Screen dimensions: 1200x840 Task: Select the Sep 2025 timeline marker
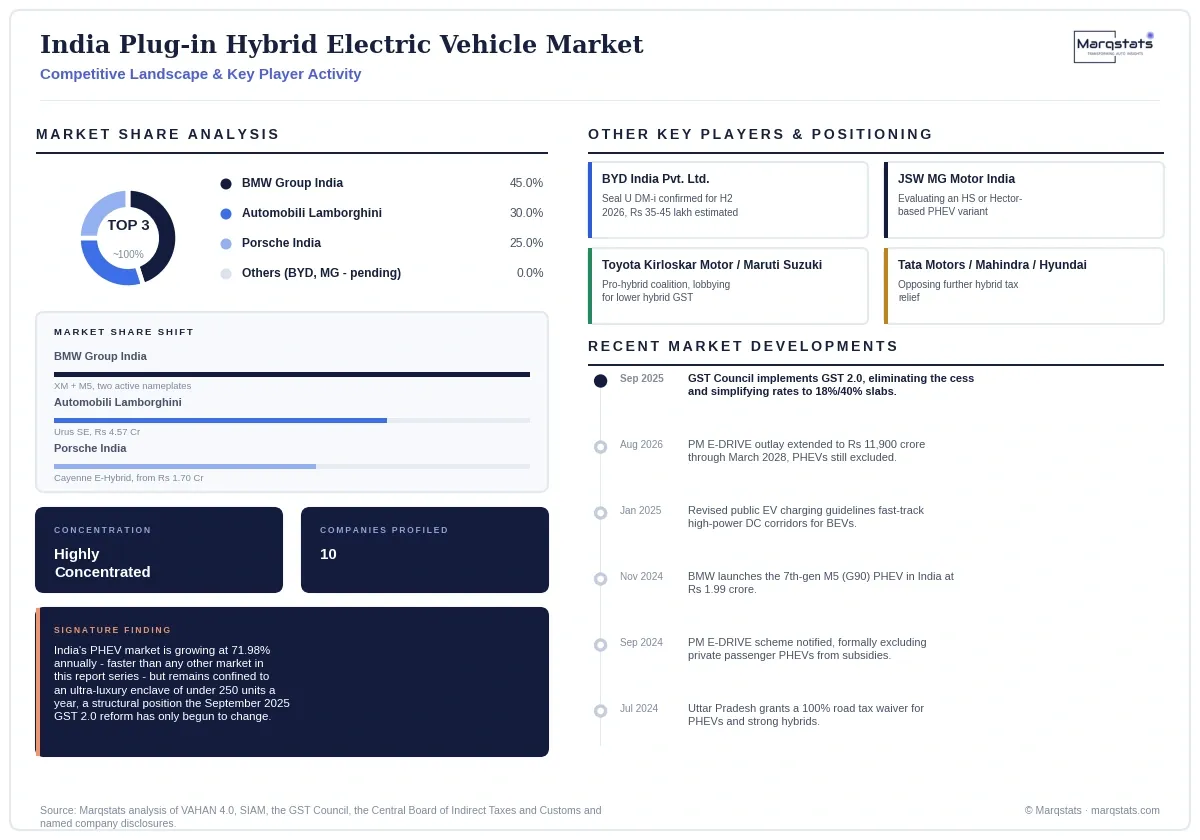600,381
